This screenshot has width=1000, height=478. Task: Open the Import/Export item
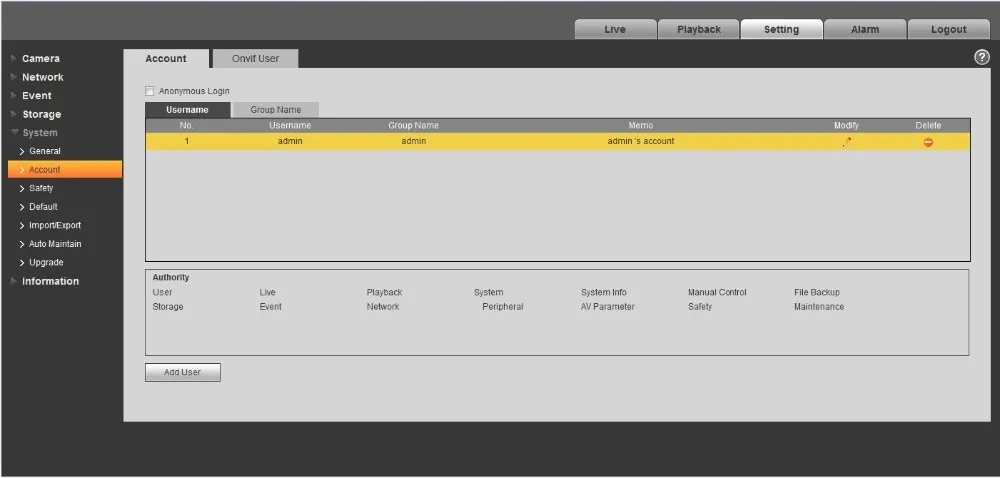[55, 225]
